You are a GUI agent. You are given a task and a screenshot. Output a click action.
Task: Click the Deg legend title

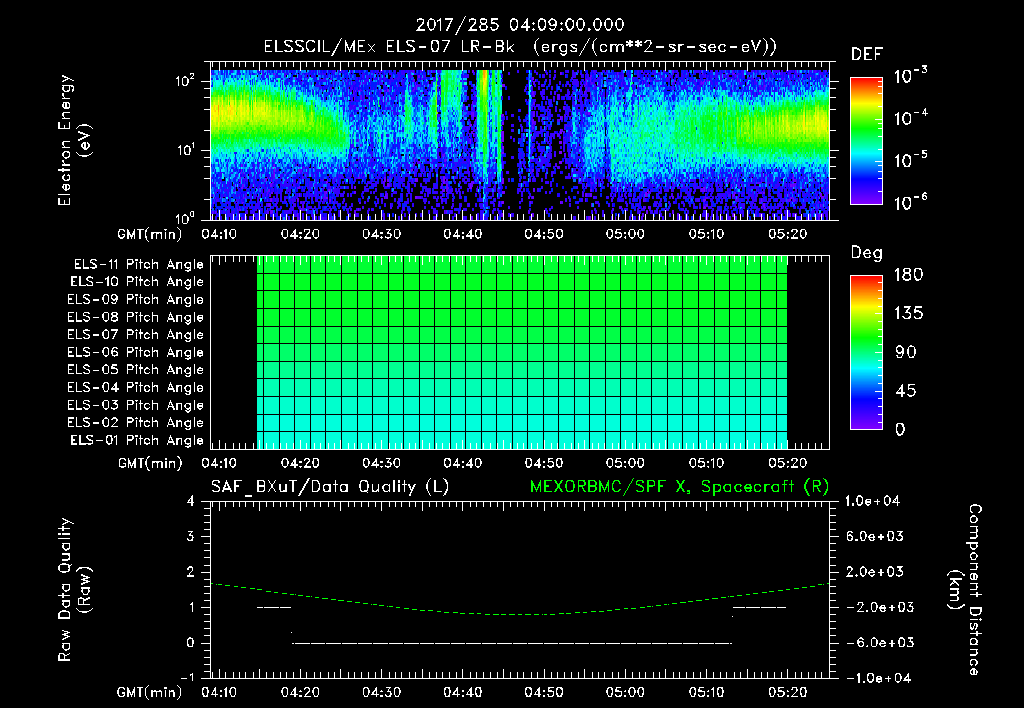(866, 253)
